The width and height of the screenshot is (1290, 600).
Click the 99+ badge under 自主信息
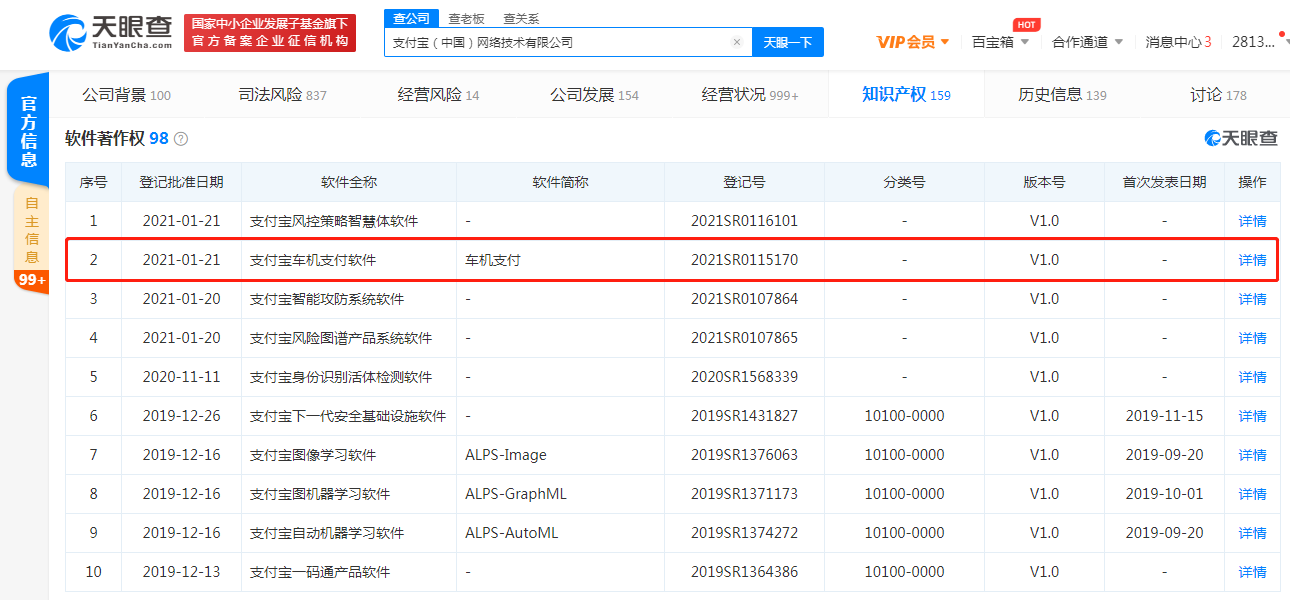coord(31,280)
